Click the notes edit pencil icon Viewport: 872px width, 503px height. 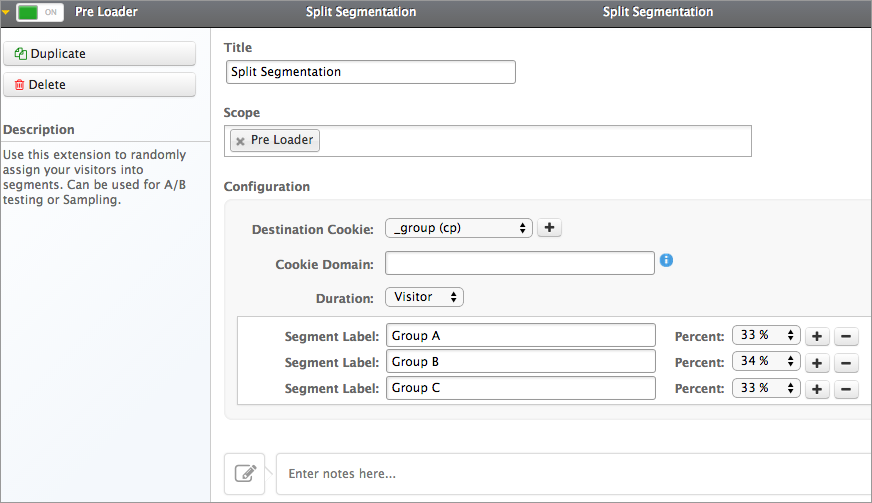245,473
